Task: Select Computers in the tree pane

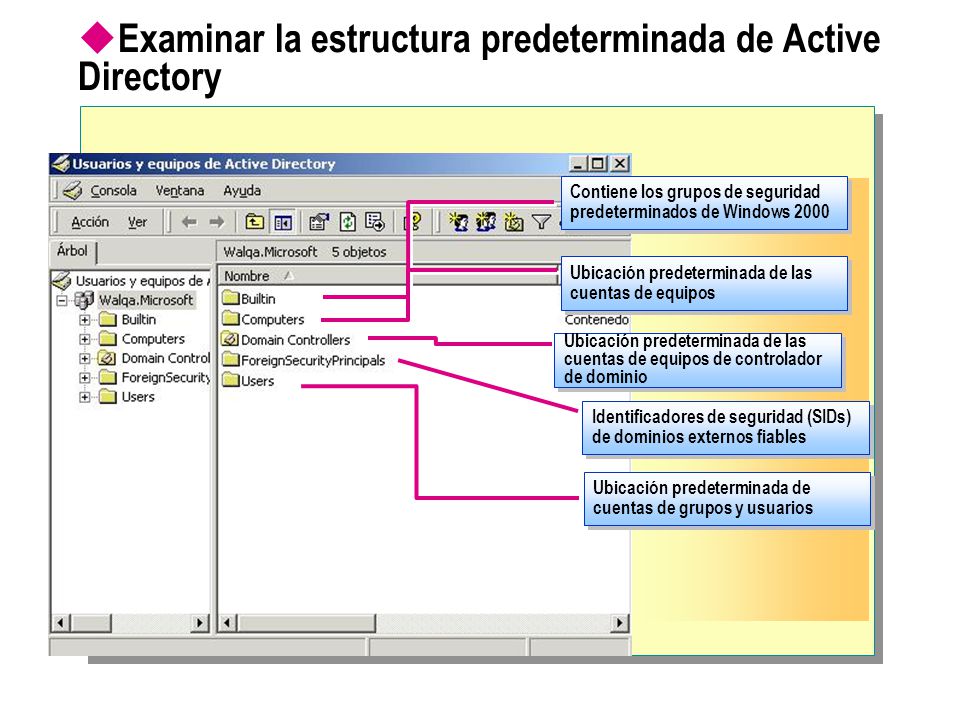Action: pos(153,339)
